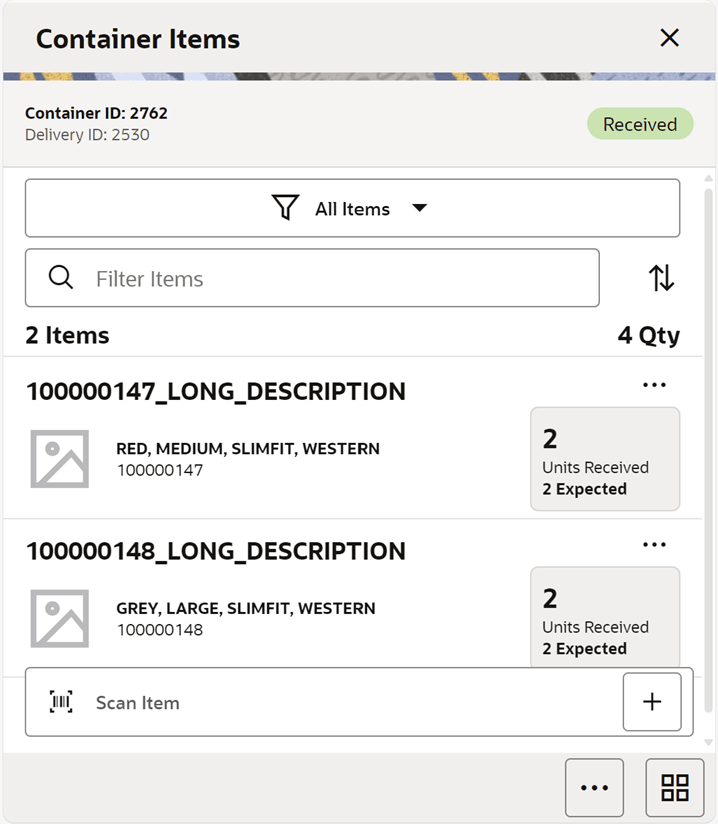
Task: Open the filter funnel icon above the item list
Action: point(286,208)
